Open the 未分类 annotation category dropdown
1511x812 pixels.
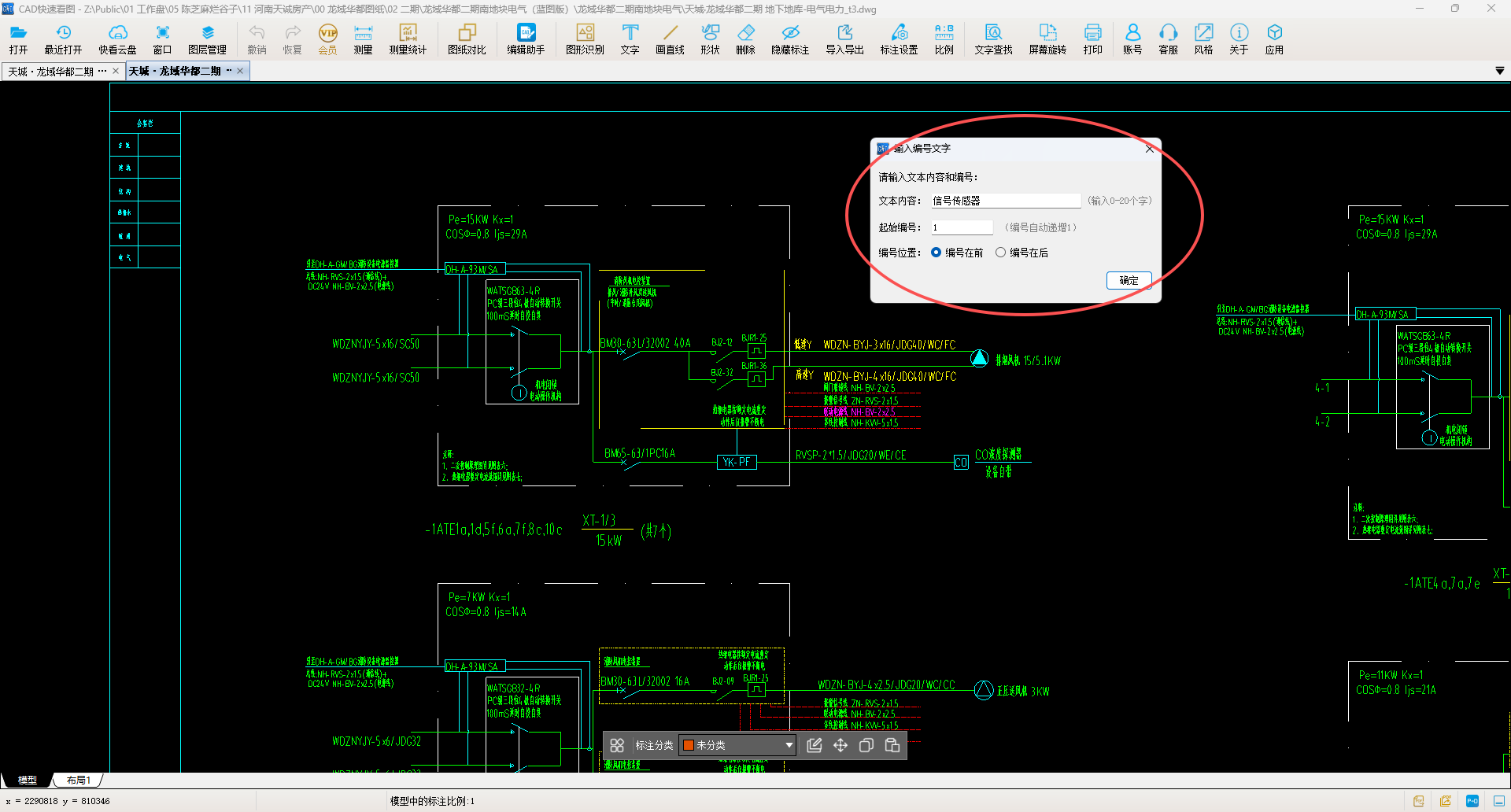point(789,745)
